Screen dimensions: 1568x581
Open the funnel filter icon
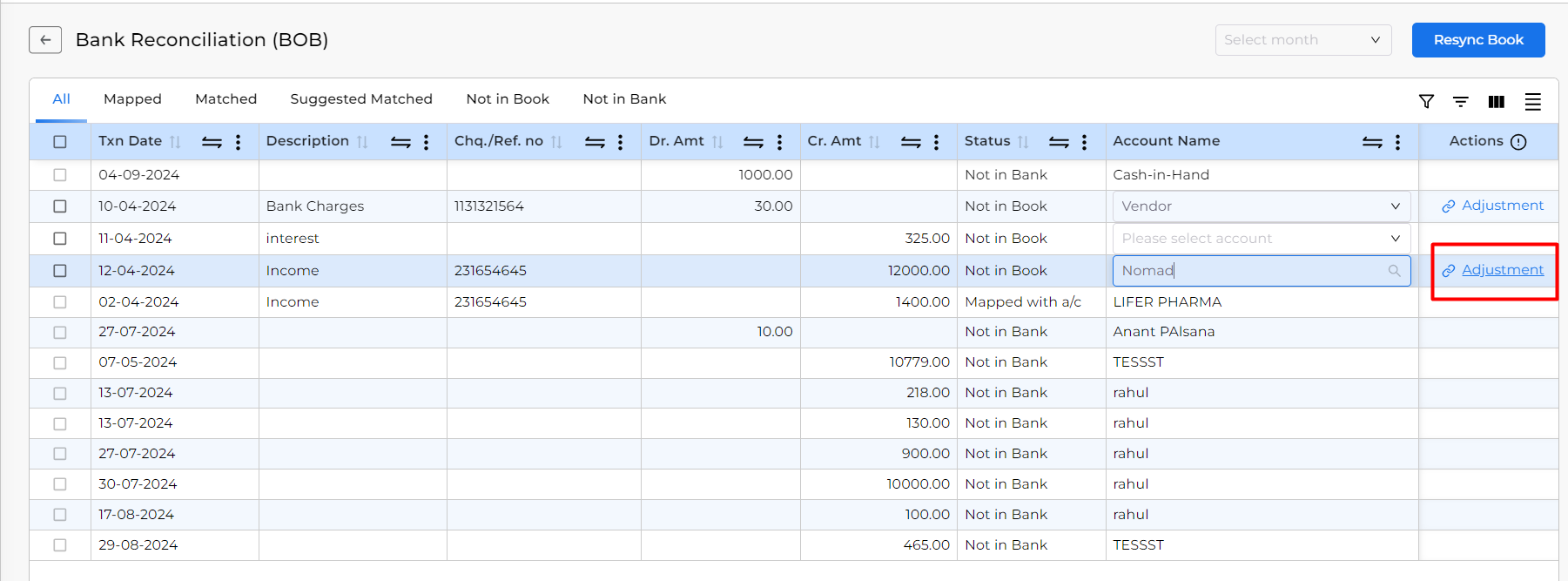[x=1426, y=102]
